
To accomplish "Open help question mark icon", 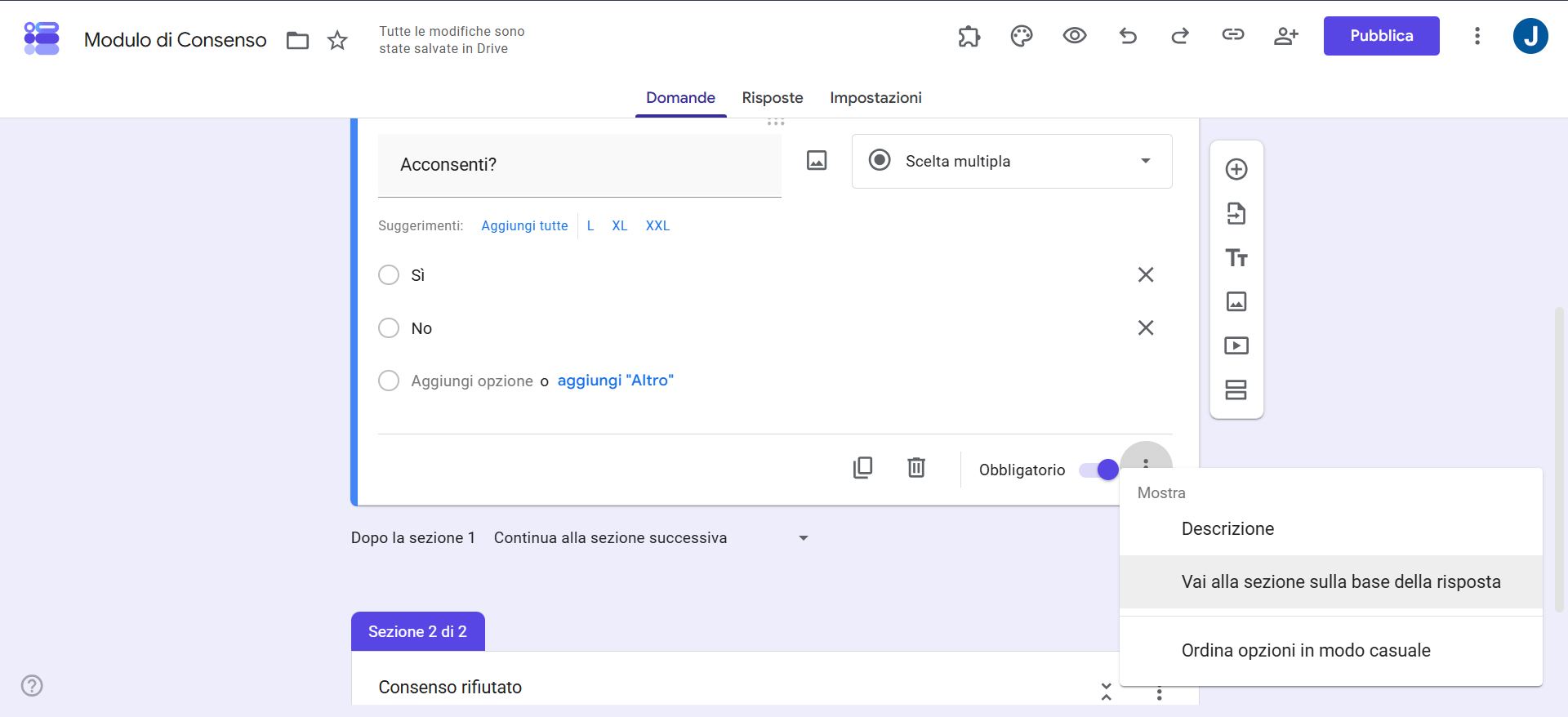I will pos(32,685).
